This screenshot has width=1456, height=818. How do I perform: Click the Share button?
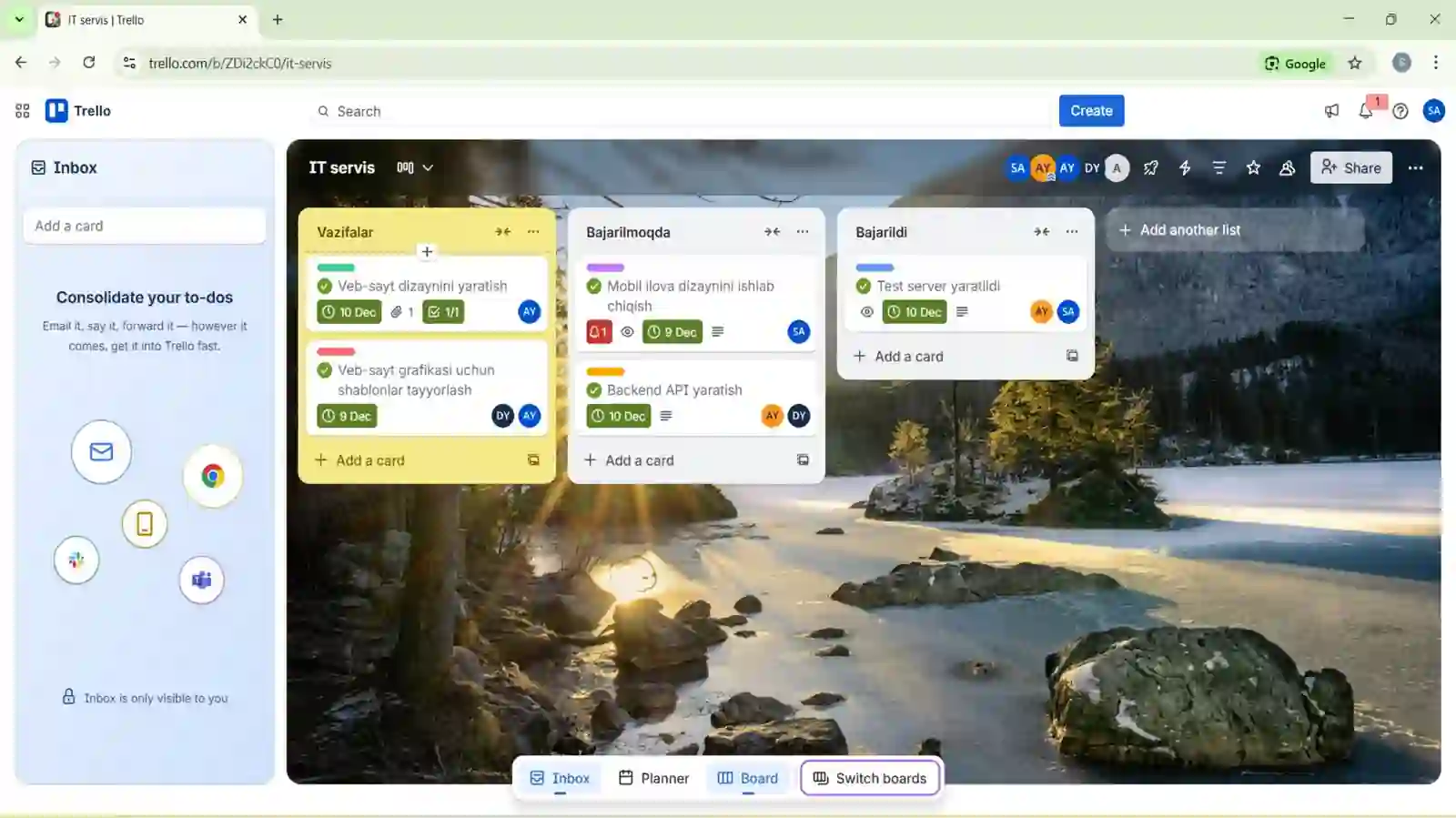click(1350, 167)
